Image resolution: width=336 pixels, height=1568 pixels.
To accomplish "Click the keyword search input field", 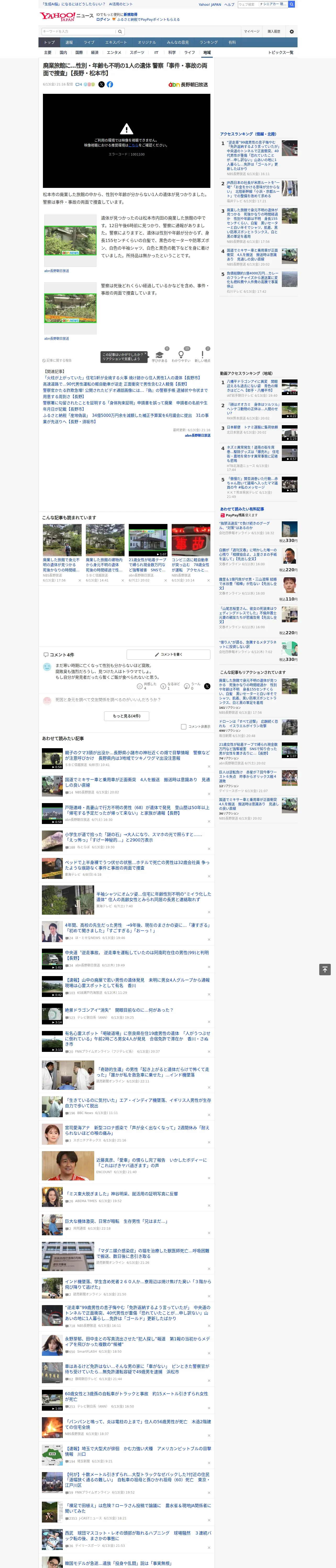I will 79,32.
